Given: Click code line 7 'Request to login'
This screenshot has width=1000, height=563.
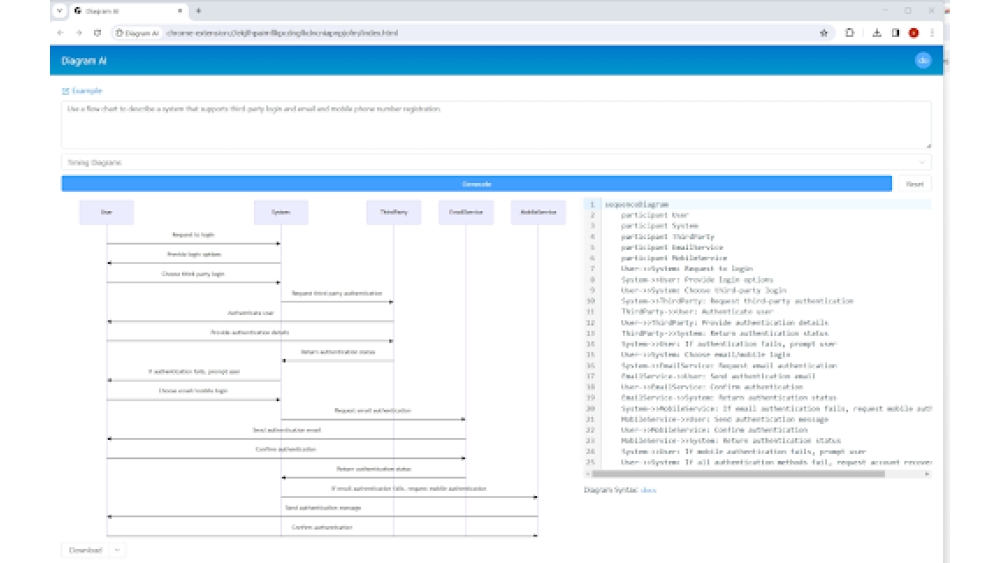Looking at the screenshot, I should (687, 268).
